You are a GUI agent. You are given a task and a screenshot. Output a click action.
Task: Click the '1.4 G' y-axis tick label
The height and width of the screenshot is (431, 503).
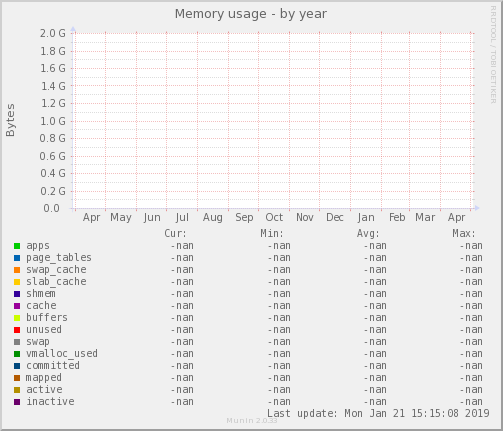[x=53, y=86]
